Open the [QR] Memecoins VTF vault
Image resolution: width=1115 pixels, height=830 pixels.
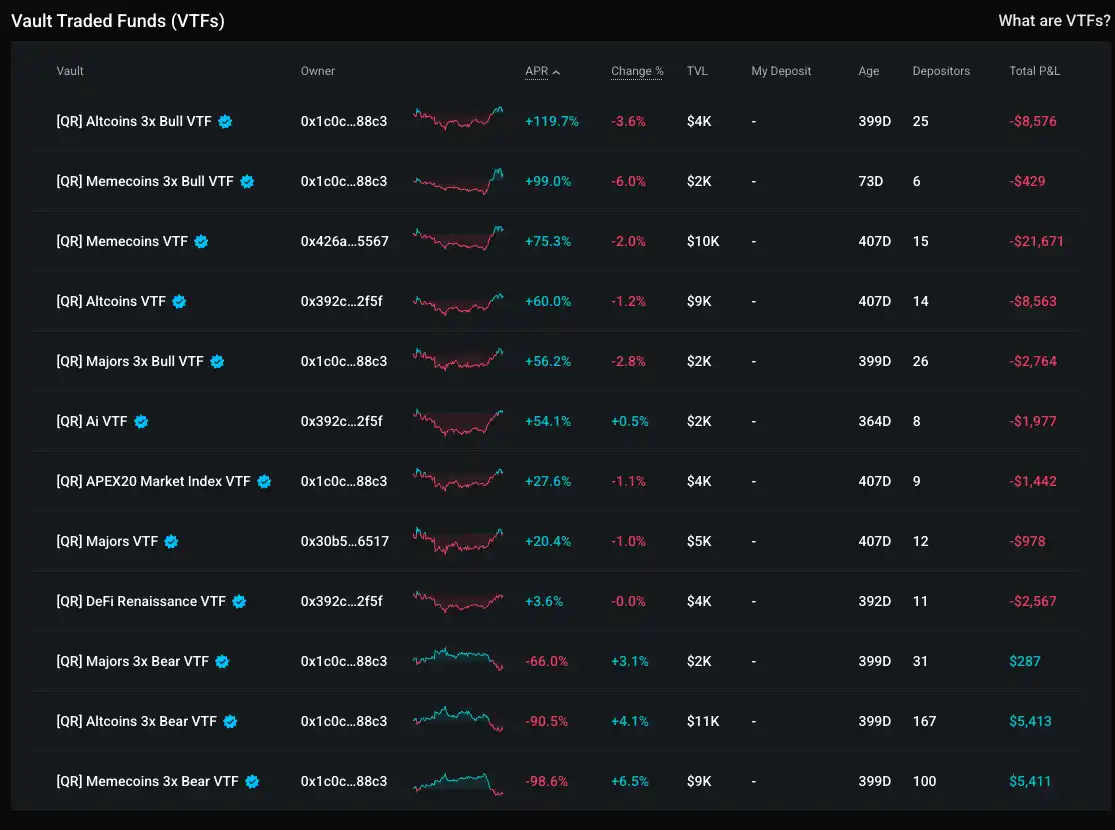[x=121, y=241]
